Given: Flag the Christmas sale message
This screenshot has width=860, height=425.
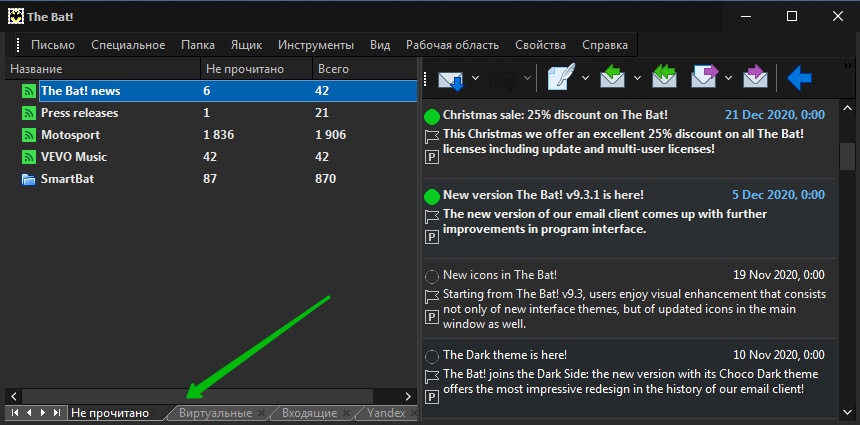Looking at the screenshot, I should (x=432, y=137).
